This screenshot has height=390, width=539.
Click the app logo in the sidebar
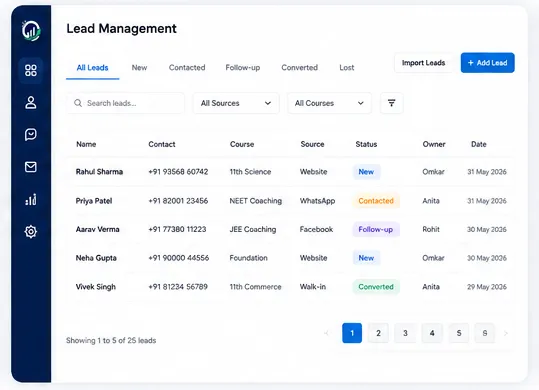(x=31, y=31)
